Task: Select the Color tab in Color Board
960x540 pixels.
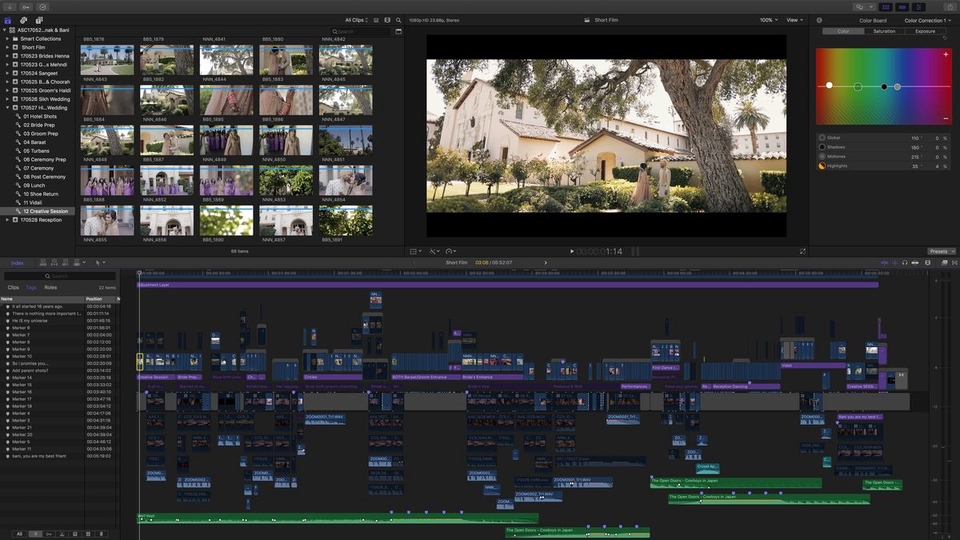Action: click(x=843, y=31)
